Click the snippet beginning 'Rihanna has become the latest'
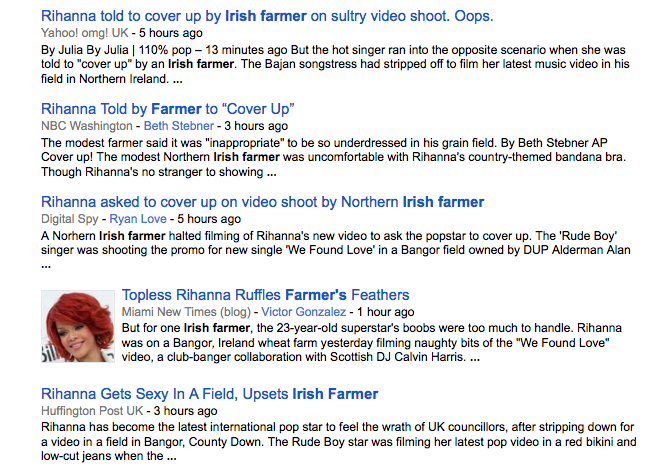661x473 pixels. tap(330, 441)
